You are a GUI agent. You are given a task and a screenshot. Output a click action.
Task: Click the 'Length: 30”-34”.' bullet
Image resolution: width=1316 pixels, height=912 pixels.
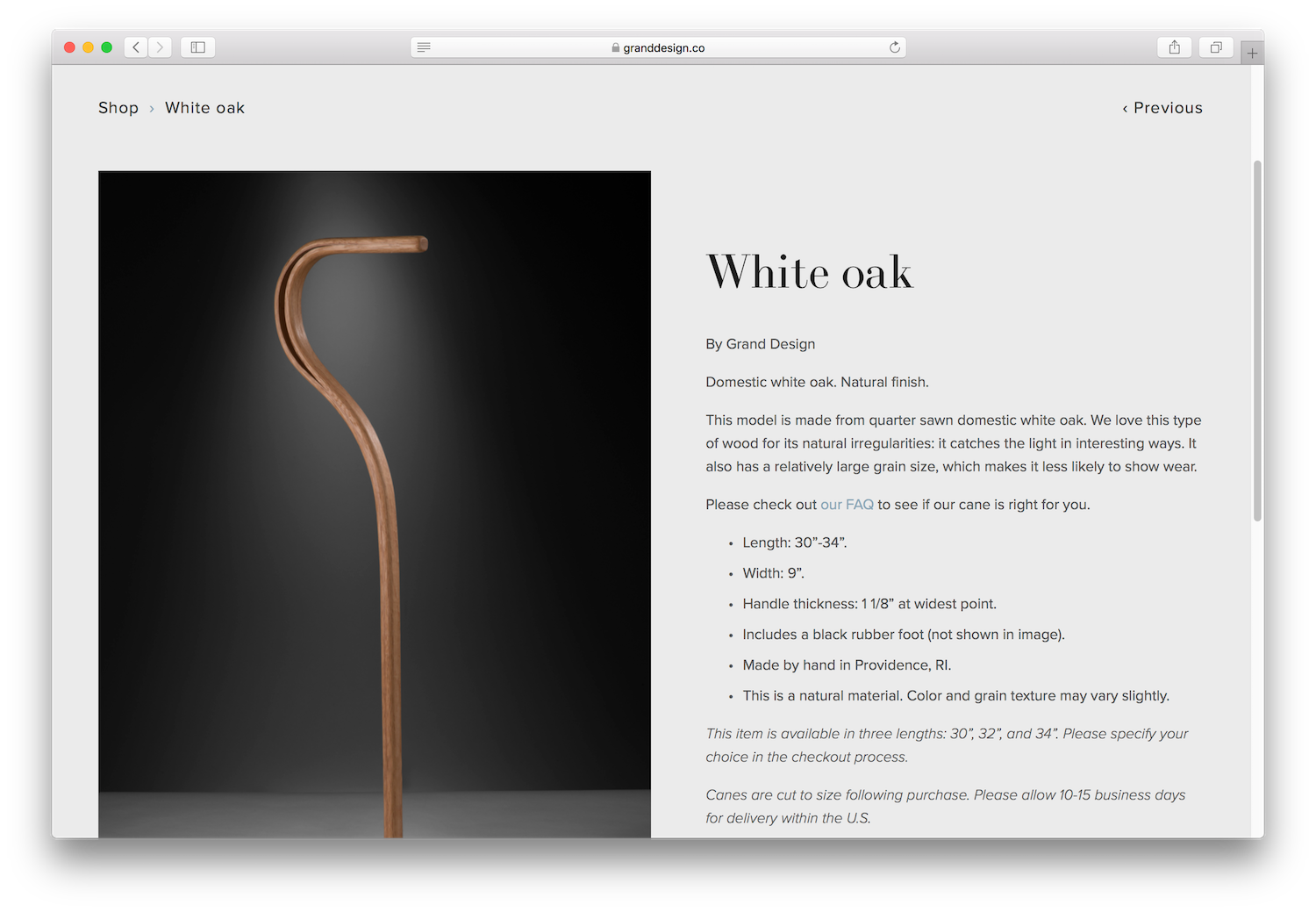click(x=795, y=542)
